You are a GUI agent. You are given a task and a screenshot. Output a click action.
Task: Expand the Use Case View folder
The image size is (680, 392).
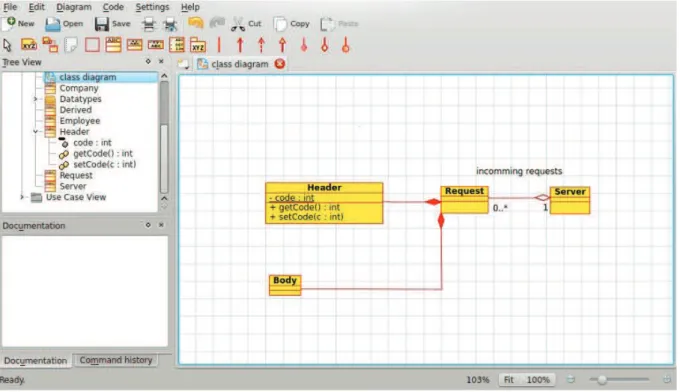click(22, 197)
